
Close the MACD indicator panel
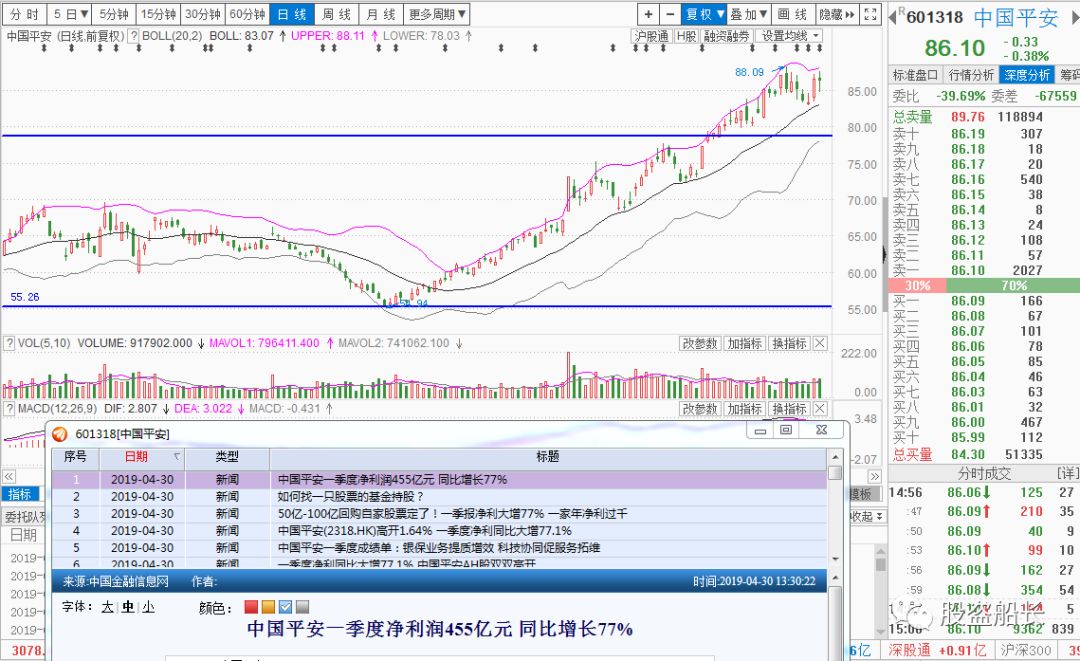(x=820, y=409)
